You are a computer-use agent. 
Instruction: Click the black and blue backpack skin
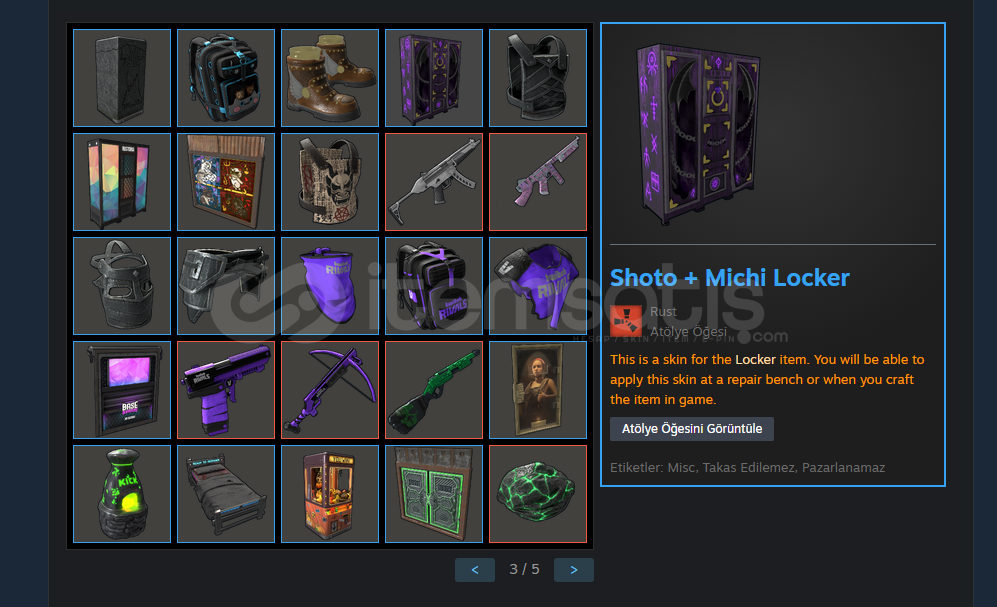tap(226, 78)
